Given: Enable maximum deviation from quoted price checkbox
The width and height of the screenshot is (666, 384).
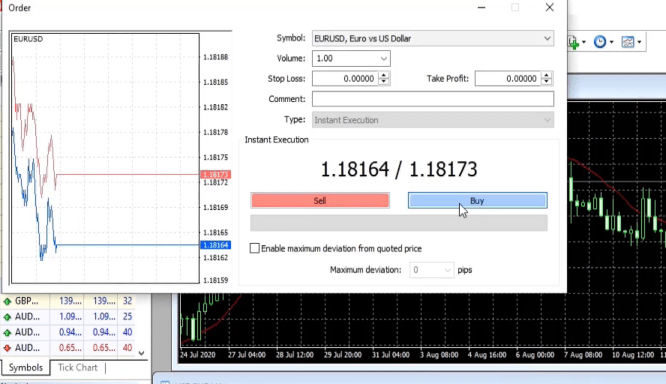Looking at the screenshot, I should [x=254, y=248].
